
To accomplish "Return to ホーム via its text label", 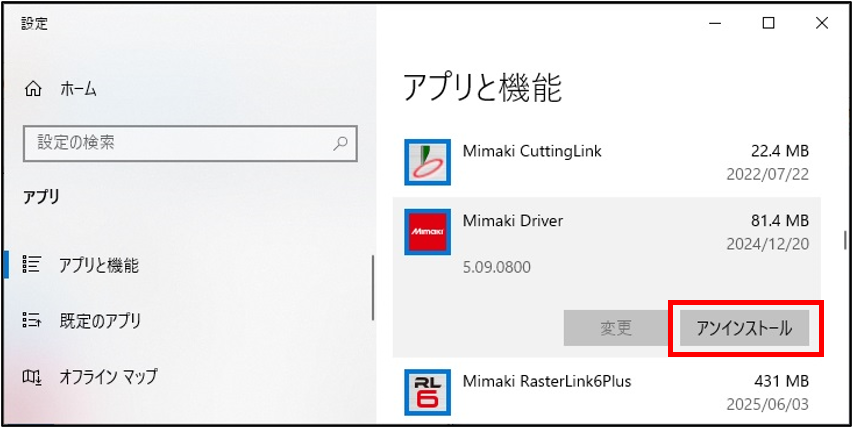I will click(x=78, y=89).
